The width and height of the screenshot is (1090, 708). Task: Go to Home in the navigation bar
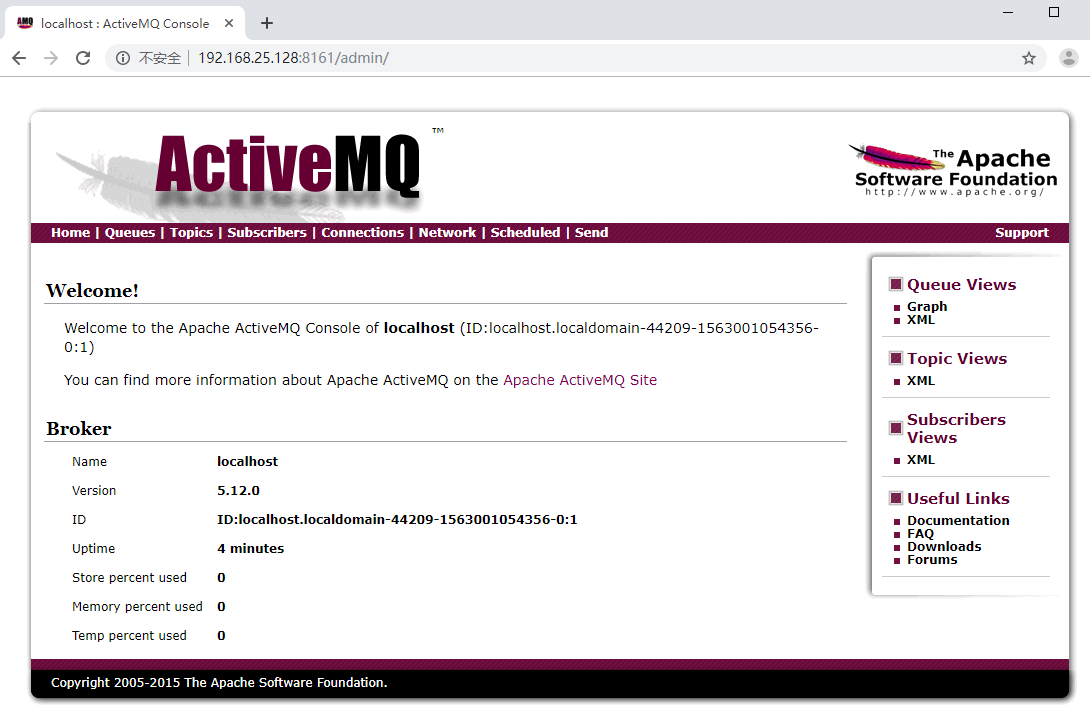pos(70,233)
